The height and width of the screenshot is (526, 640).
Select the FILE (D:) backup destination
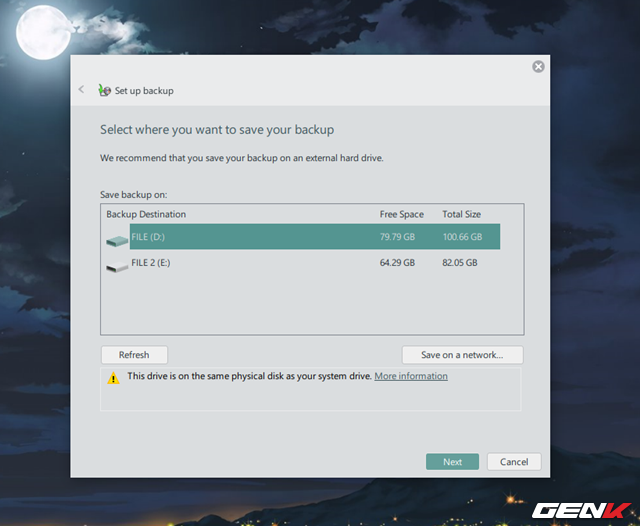[x=315, y=237]
